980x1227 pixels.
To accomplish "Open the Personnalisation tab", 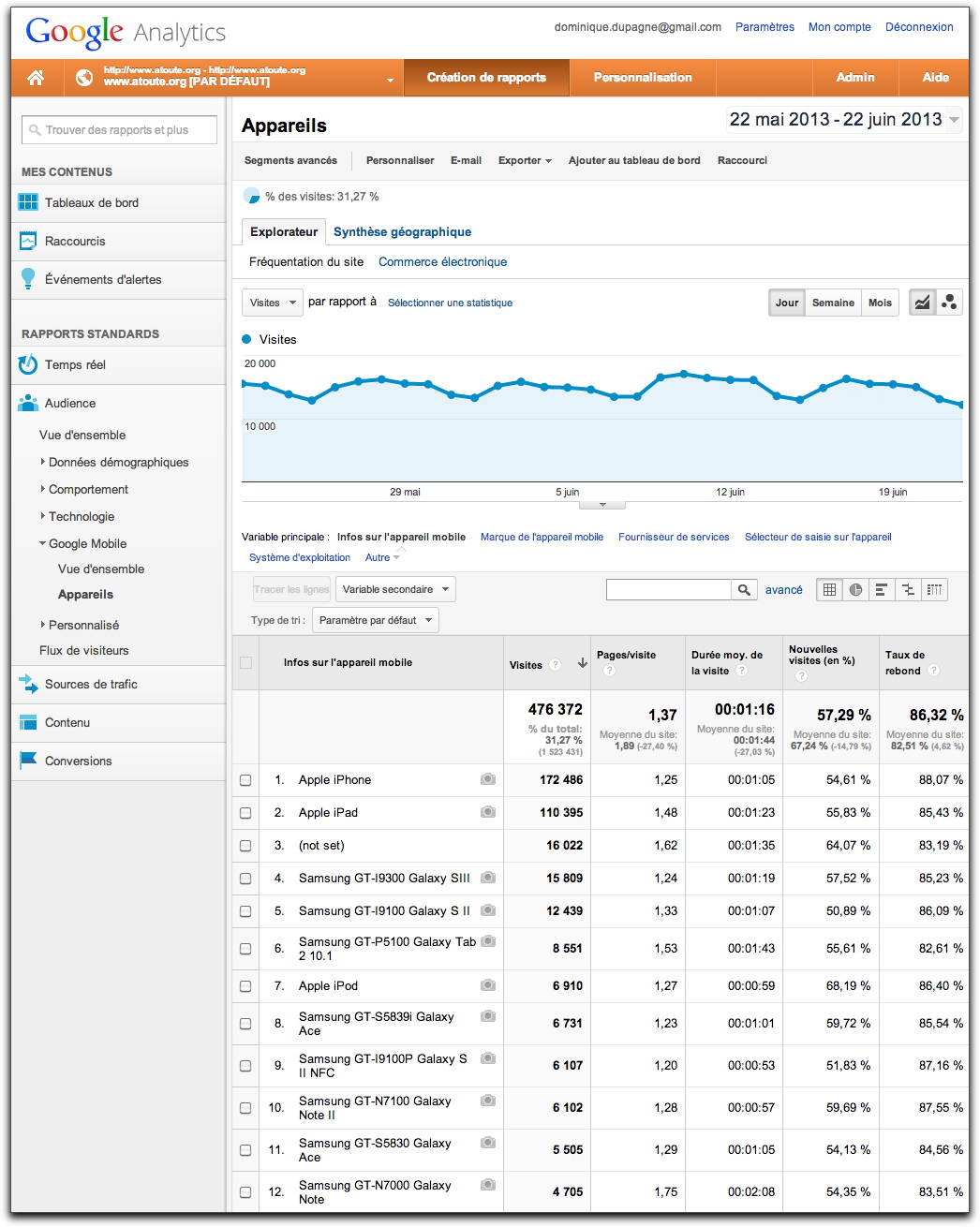I will [x=643, y=78].
